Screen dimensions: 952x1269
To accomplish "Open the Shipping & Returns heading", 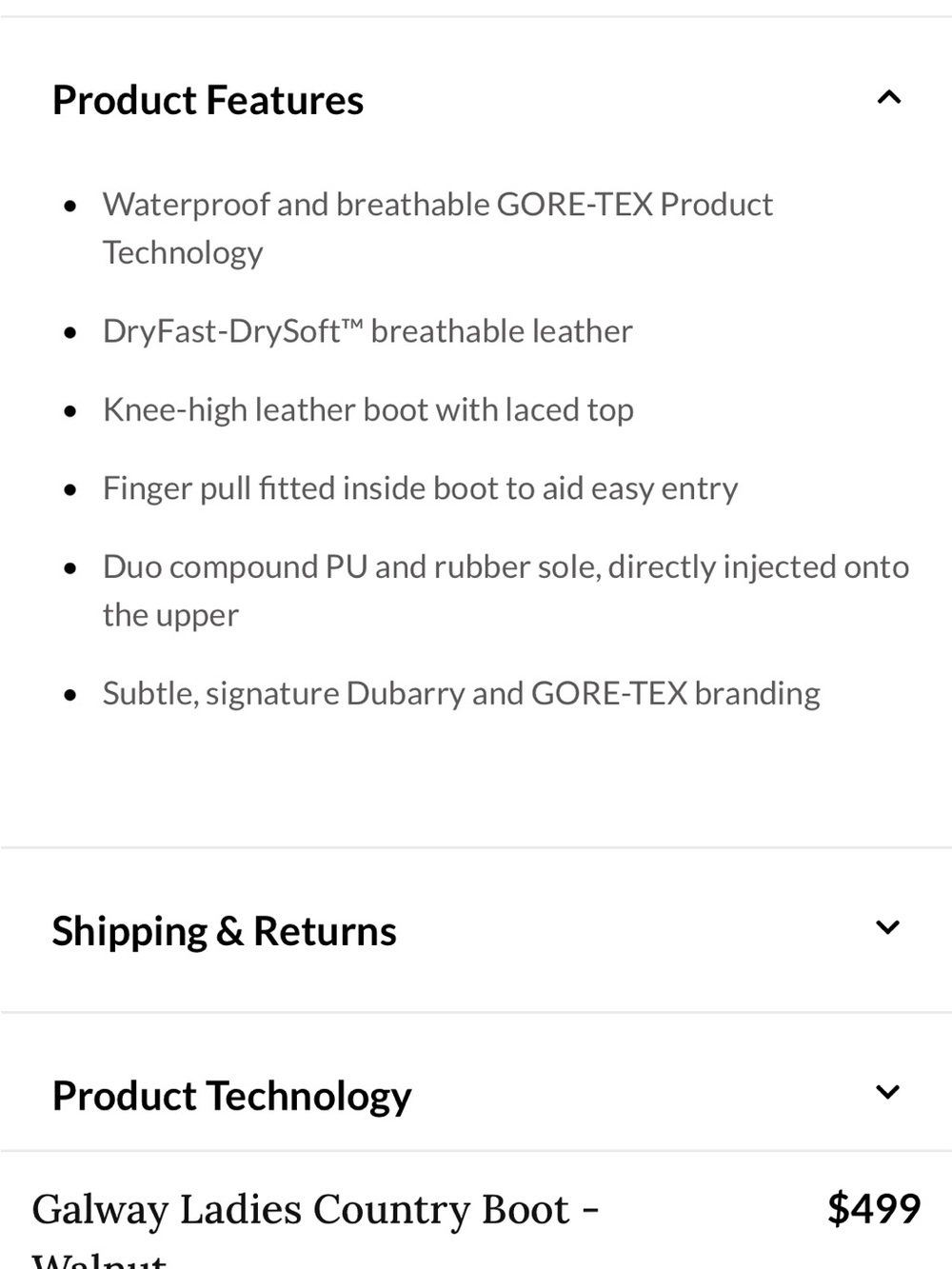I will [x=224, y=931].
